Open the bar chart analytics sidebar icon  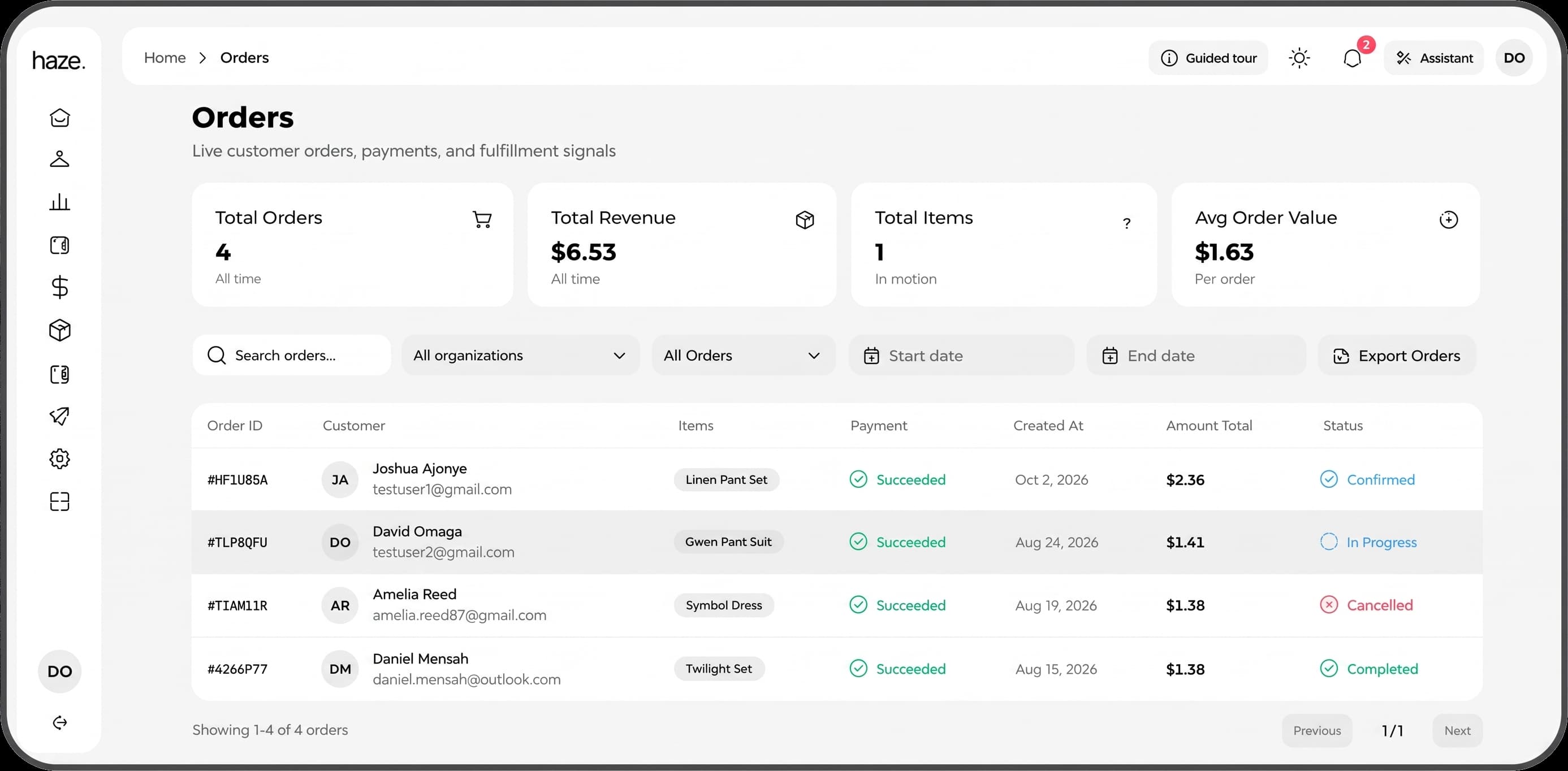point(59,202)
